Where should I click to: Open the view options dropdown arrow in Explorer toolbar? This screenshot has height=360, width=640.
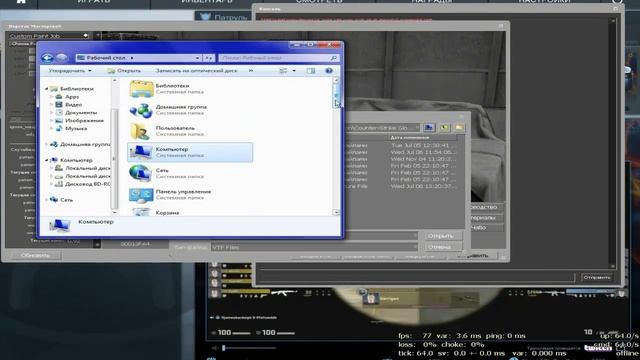(x=294, y=71)
